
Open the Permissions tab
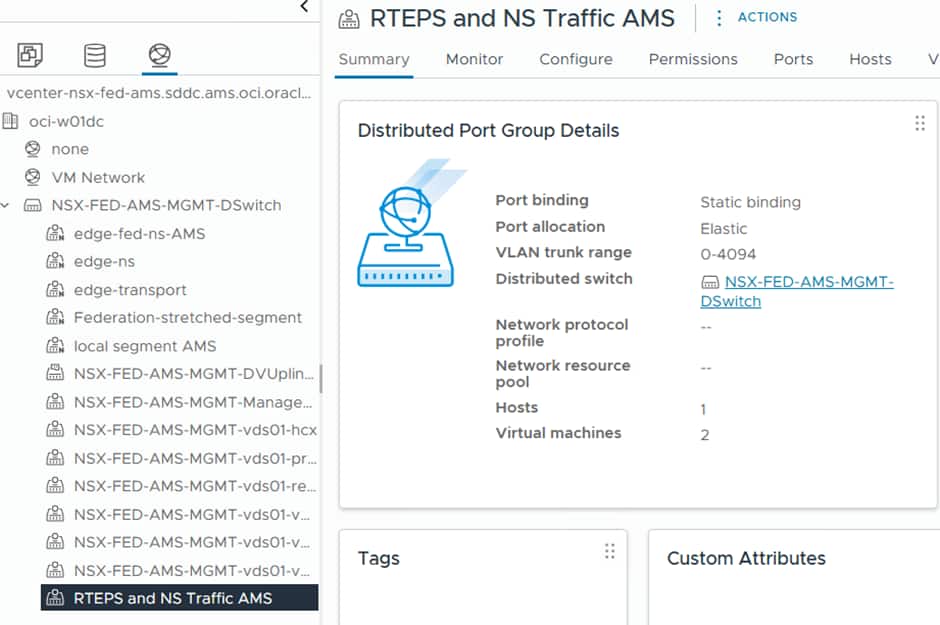point(693,59)
